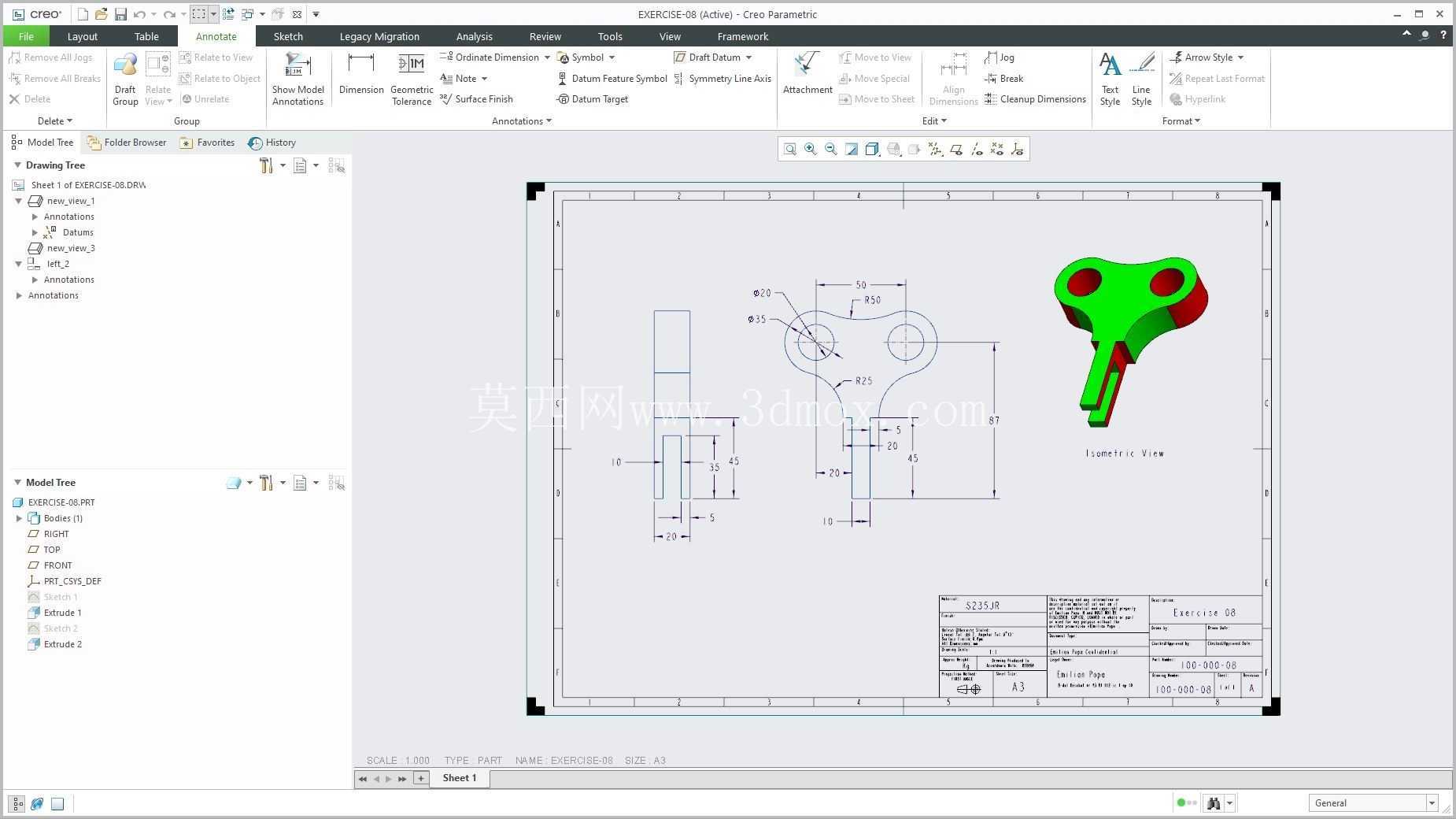Click Show Model Annotations
1456x819 pixels.
pos(297,79)
